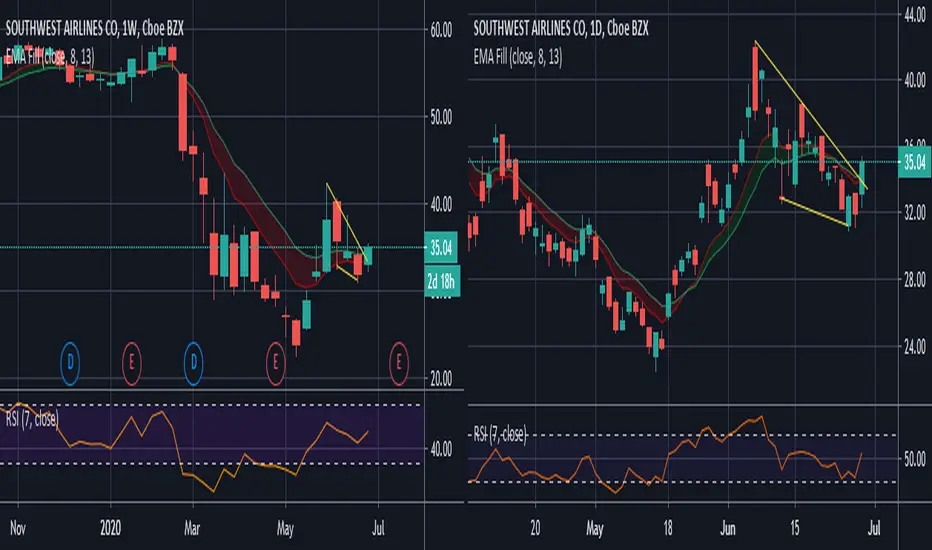Click the 35.04 price tag on weekly chart
The height and width of the screenshot is (550, 932).
pos(441,248)
